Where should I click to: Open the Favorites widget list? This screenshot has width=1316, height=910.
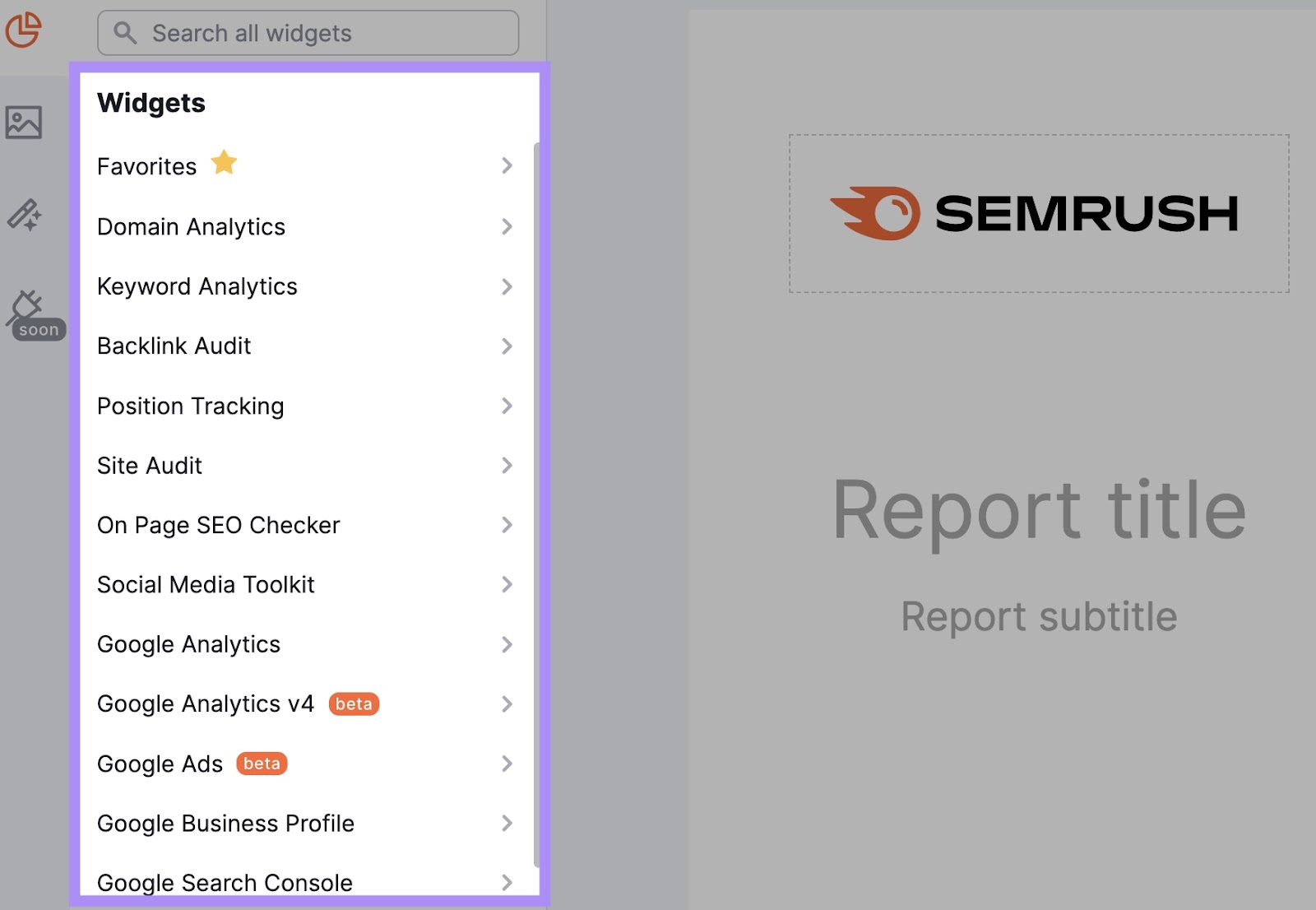click(507, 166)
